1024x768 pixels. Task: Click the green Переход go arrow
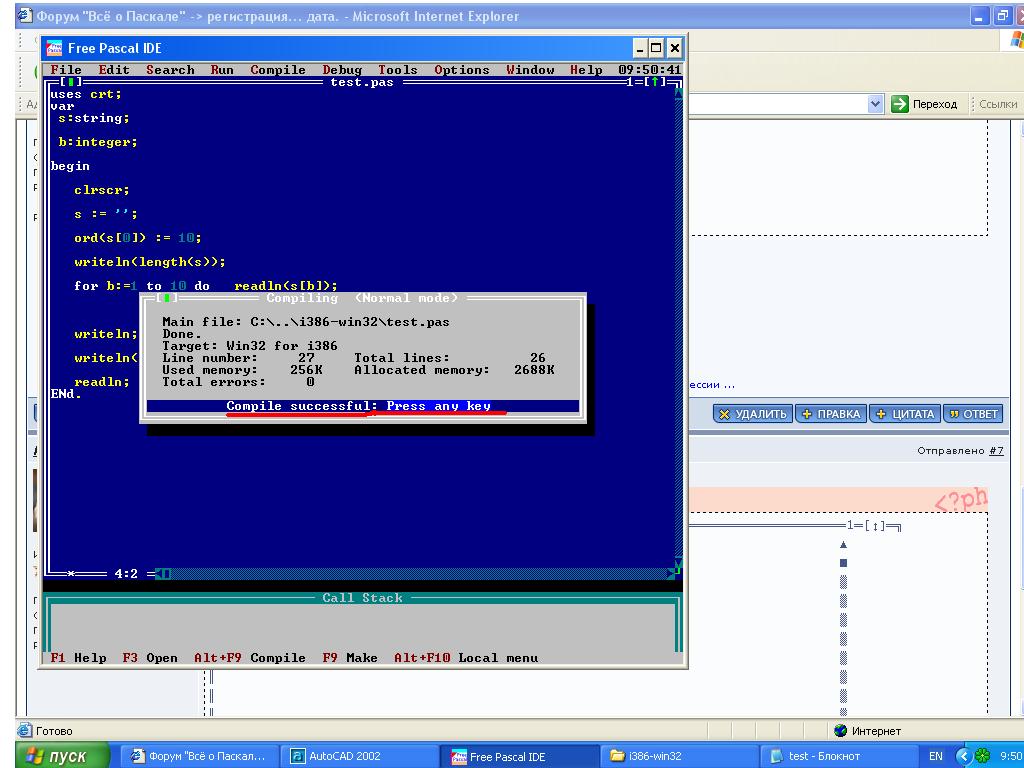tap(900, 104)
